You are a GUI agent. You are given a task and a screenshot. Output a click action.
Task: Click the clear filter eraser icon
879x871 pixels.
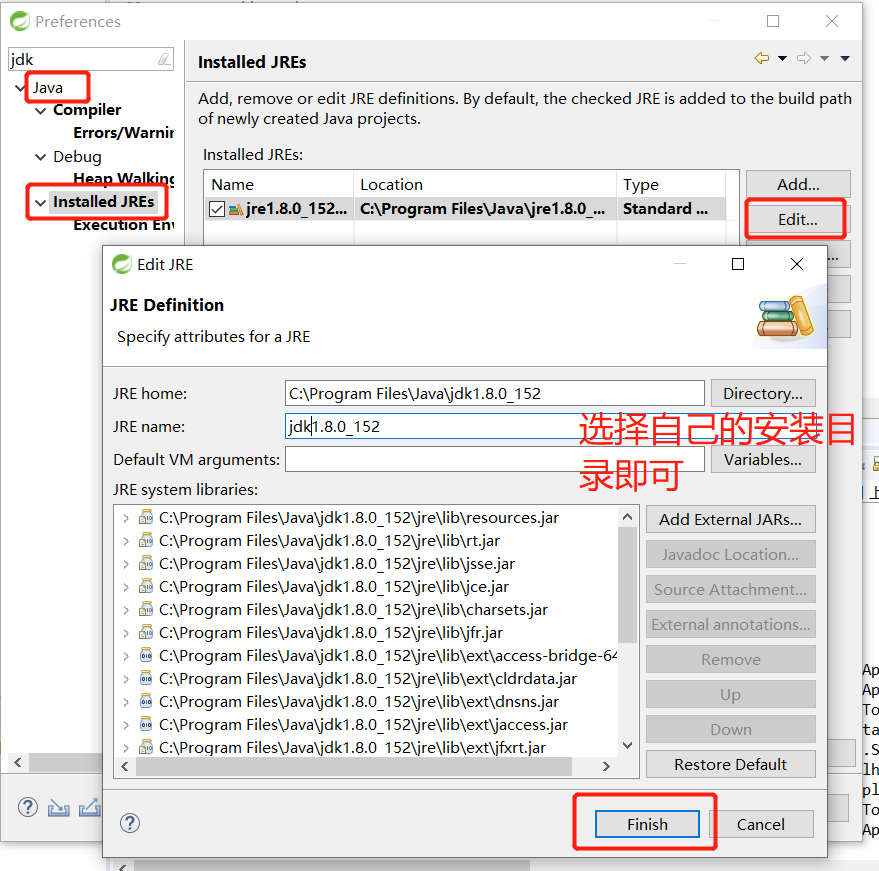[x=164, y=59]
